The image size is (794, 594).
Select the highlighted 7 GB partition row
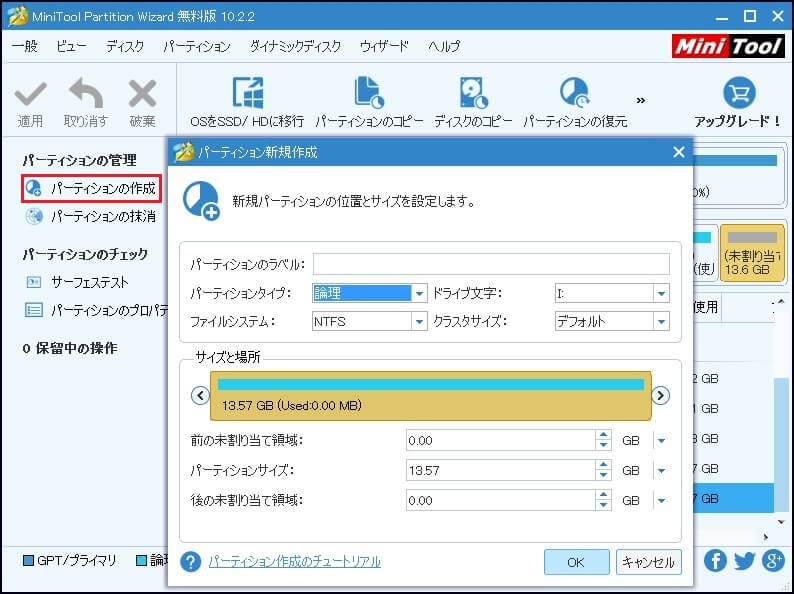(733, 498)
